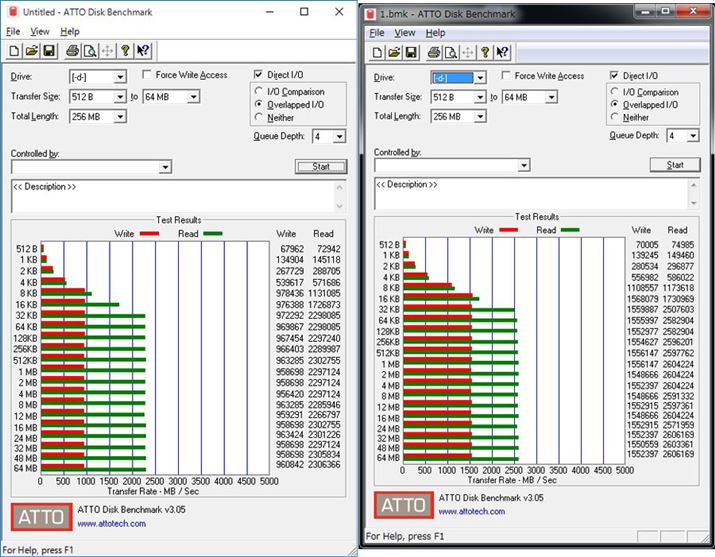Uncheck Direct I/O in 1.bmk window
This screenshot has height=557, width=715.
click(614, 76)
